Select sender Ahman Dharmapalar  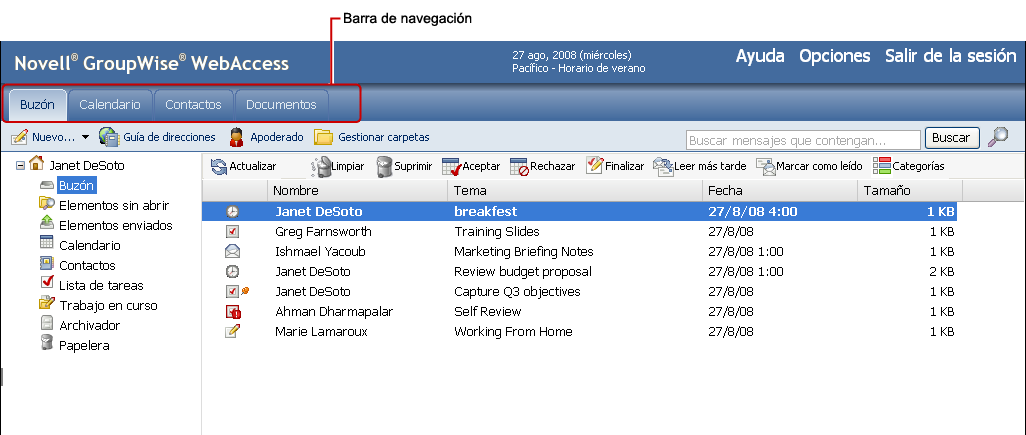pyautogui.click(x=334, y=311)
